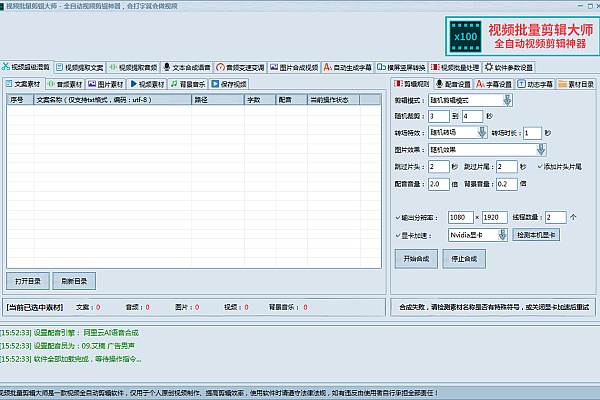Switch to the 图片素材 tab
The image size is (600, 400).
tap(106, 84)
